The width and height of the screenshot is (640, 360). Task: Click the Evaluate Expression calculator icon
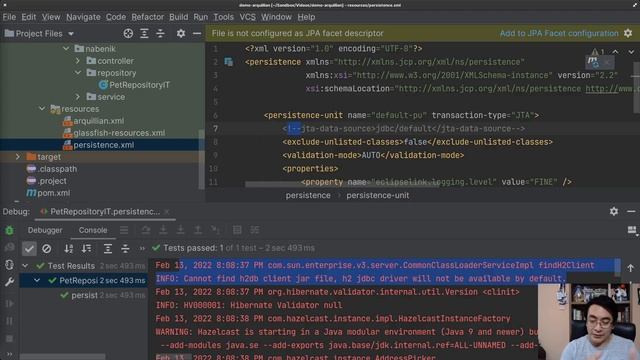coord(237,230)
